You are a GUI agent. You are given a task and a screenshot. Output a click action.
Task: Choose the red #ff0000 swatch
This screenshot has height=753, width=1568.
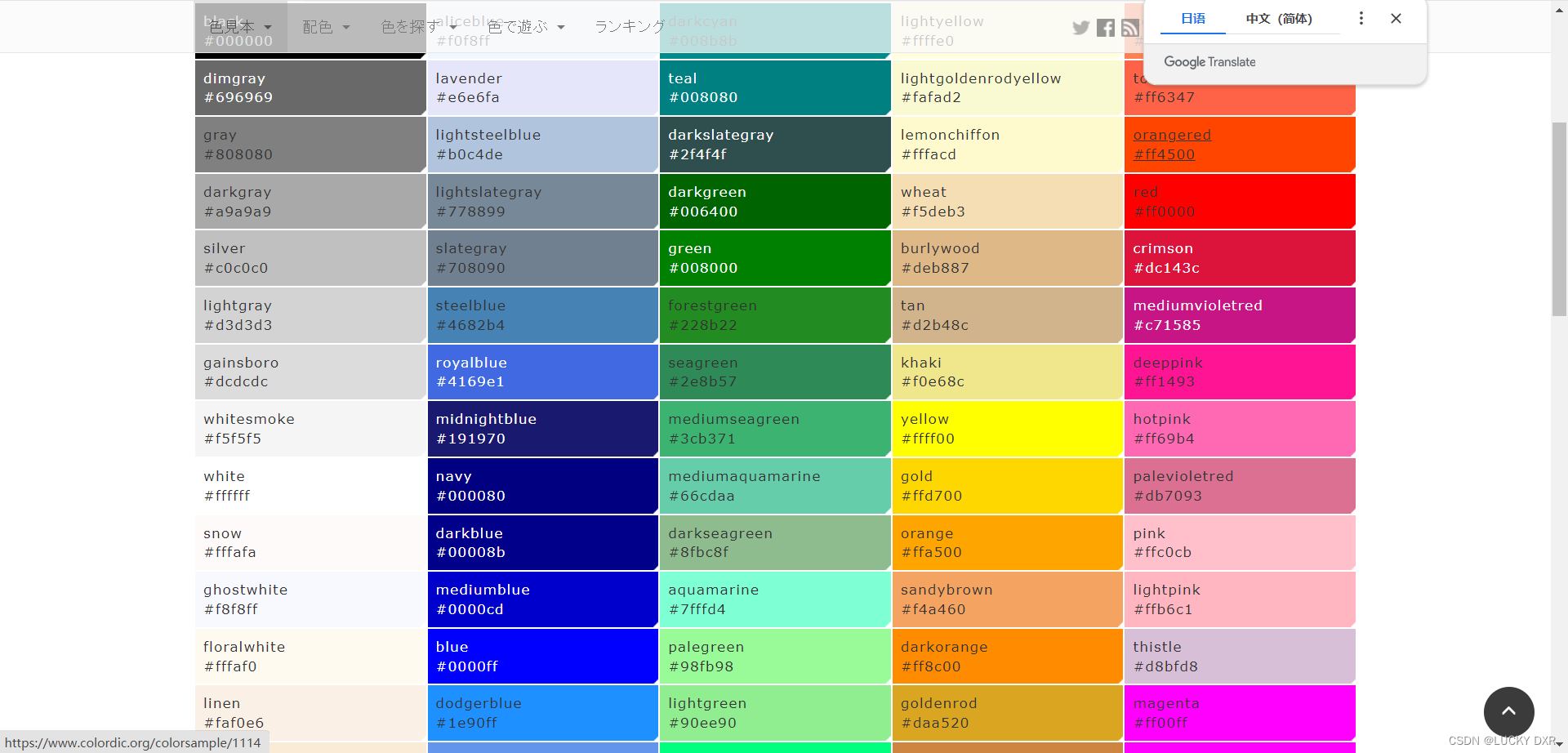coord(1240,201)
